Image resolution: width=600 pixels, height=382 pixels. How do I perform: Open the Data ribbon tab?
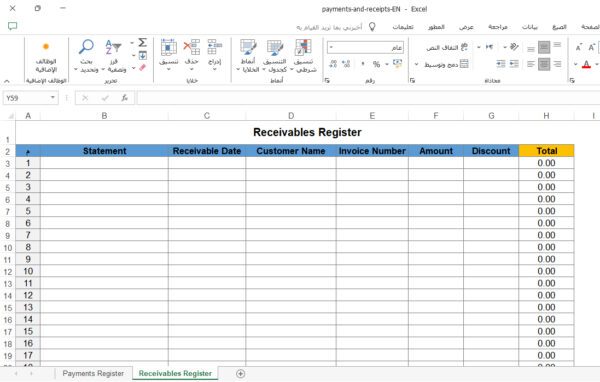tap(530, 27)
